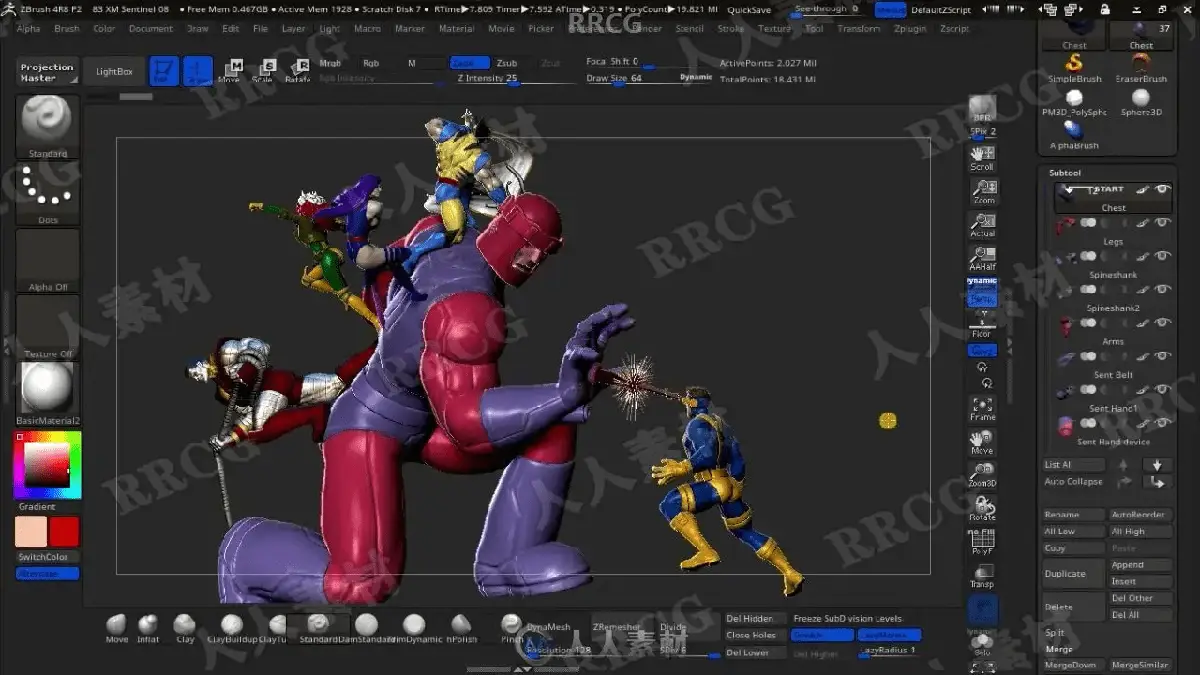The image size is (1200, 675).
Task: Toggle the Floor grid button
Action: (x=982, y=325)
